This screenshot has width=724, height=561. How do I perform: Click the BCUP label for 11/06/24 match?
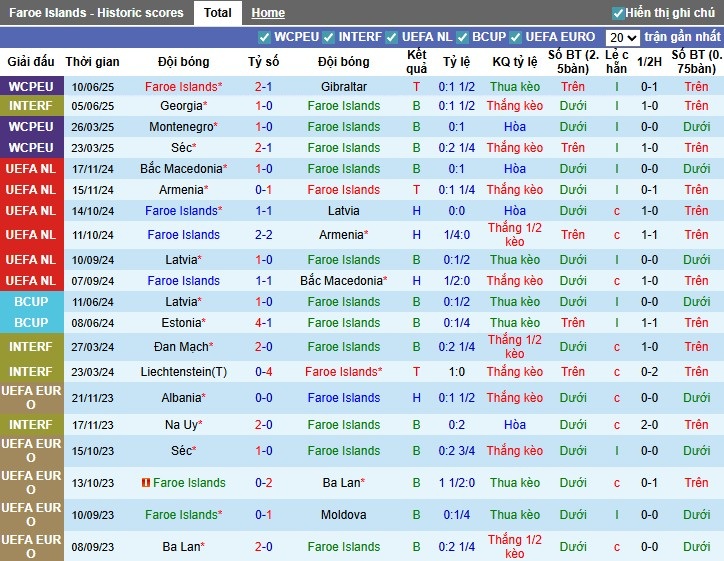pos(31,302)
